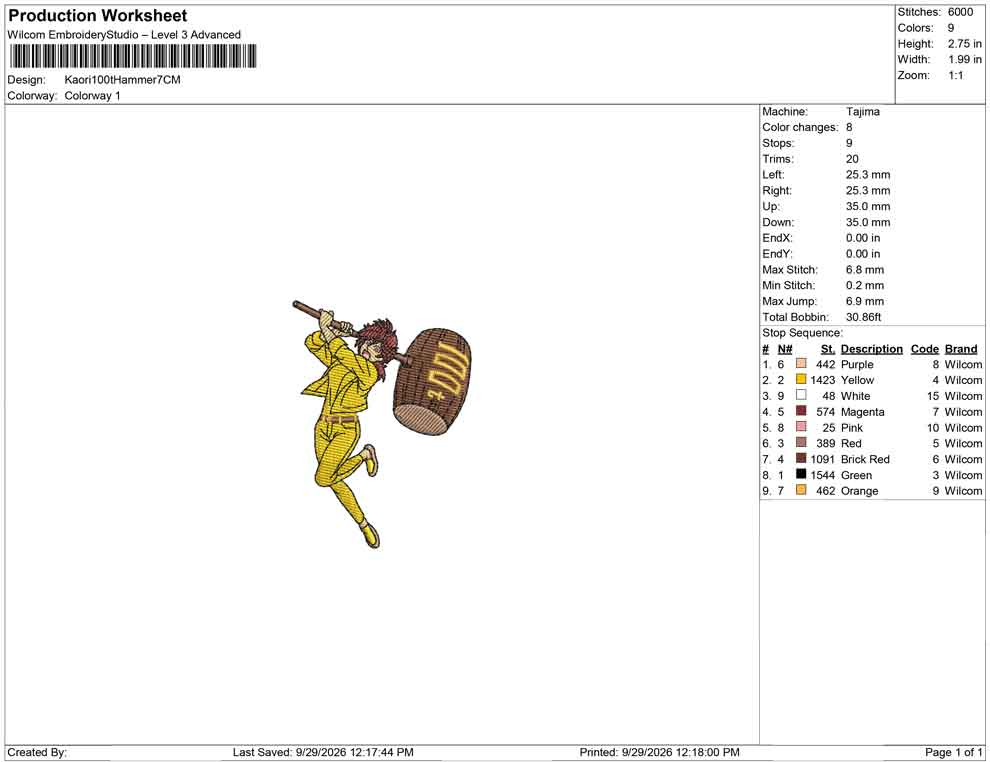
Task: Click the Red thread color swatch
Action: (x=801, y=443)
